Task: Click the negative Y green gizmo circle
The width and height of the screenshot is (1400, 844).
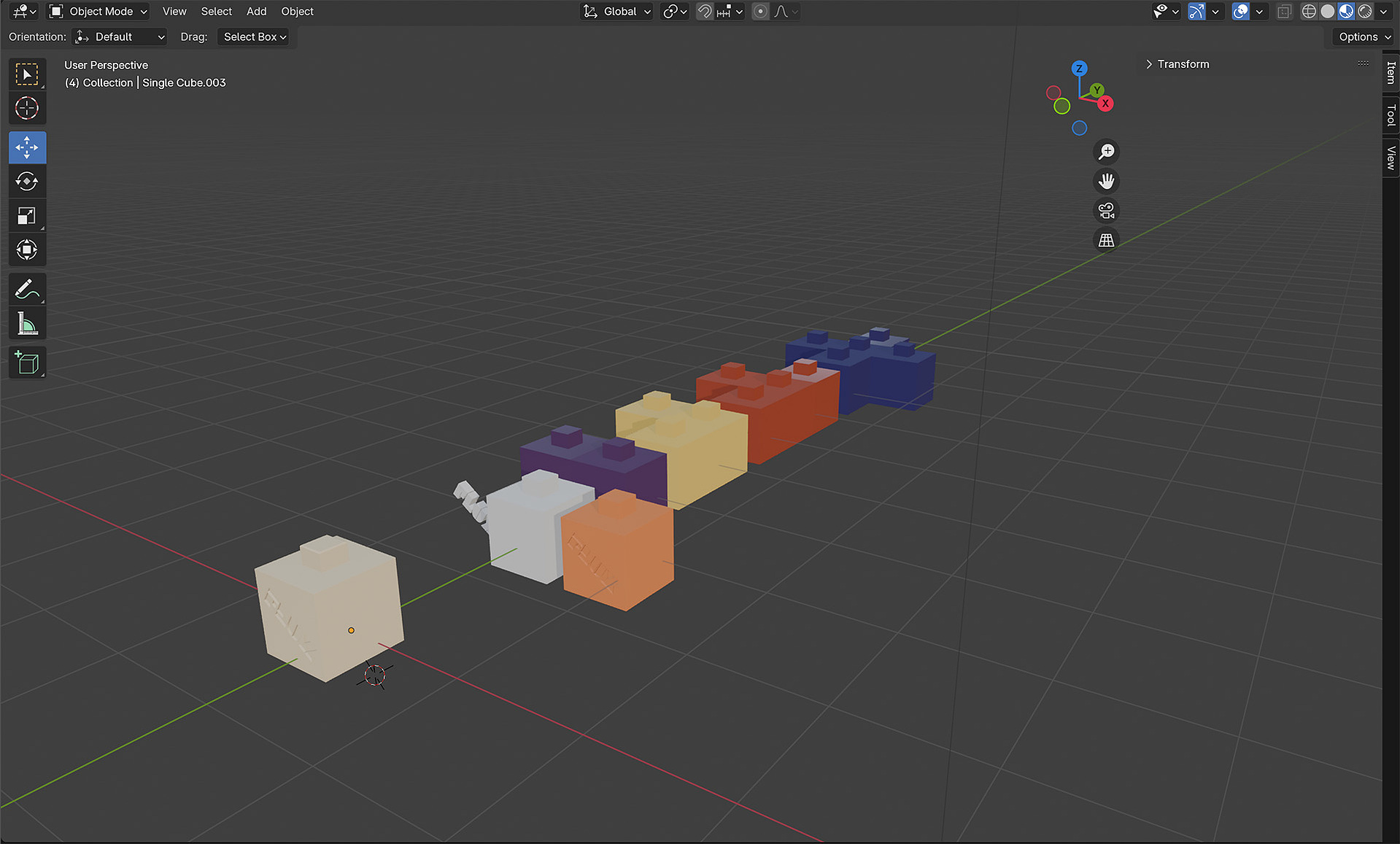Action: pyautogui.click(x=1062, y=107)
